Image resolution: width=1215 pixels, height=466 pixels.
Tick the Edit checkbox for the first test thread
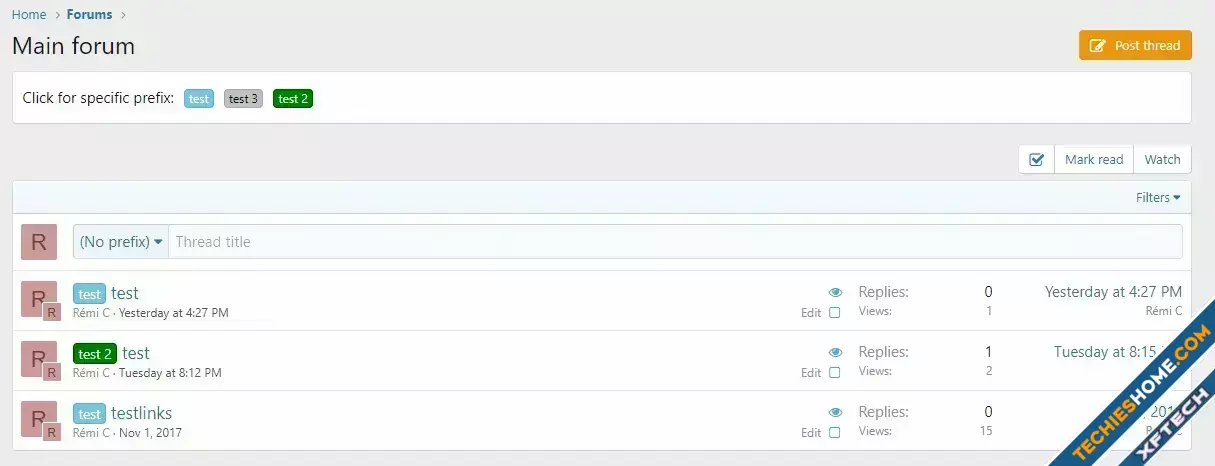[x=835, y=313]
